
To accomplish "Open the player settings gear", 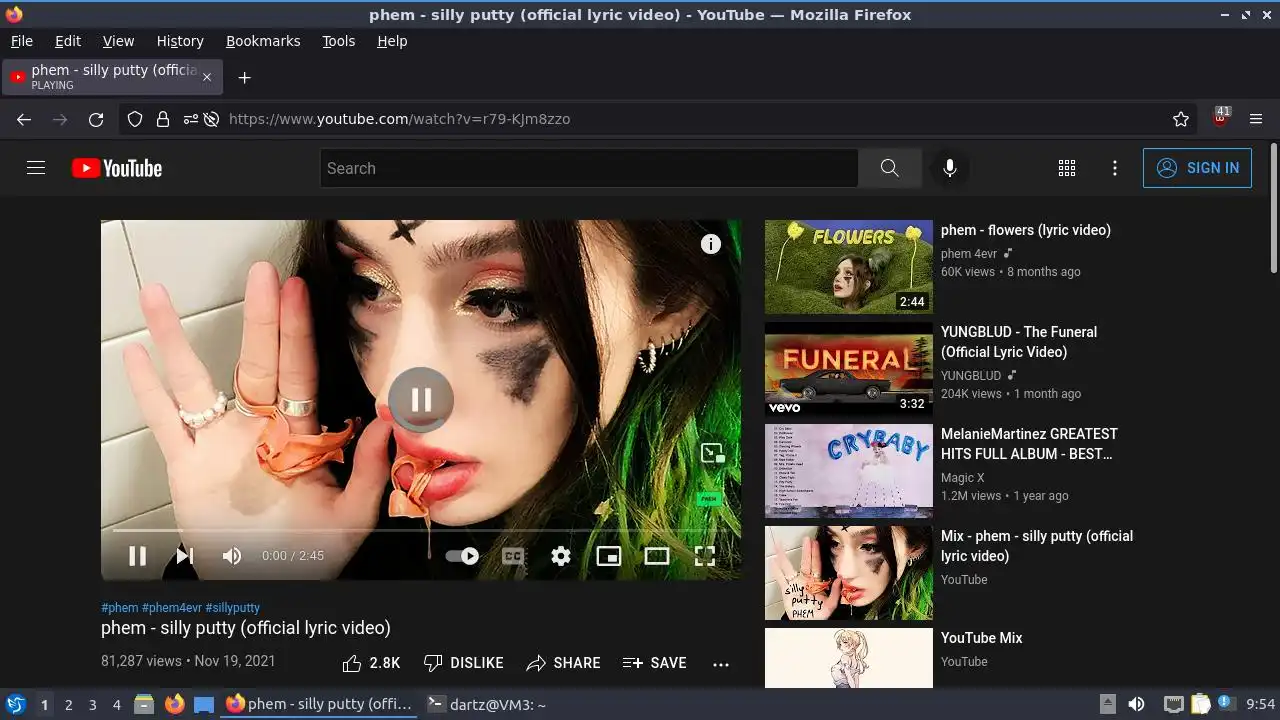I will tap(561, 556).
